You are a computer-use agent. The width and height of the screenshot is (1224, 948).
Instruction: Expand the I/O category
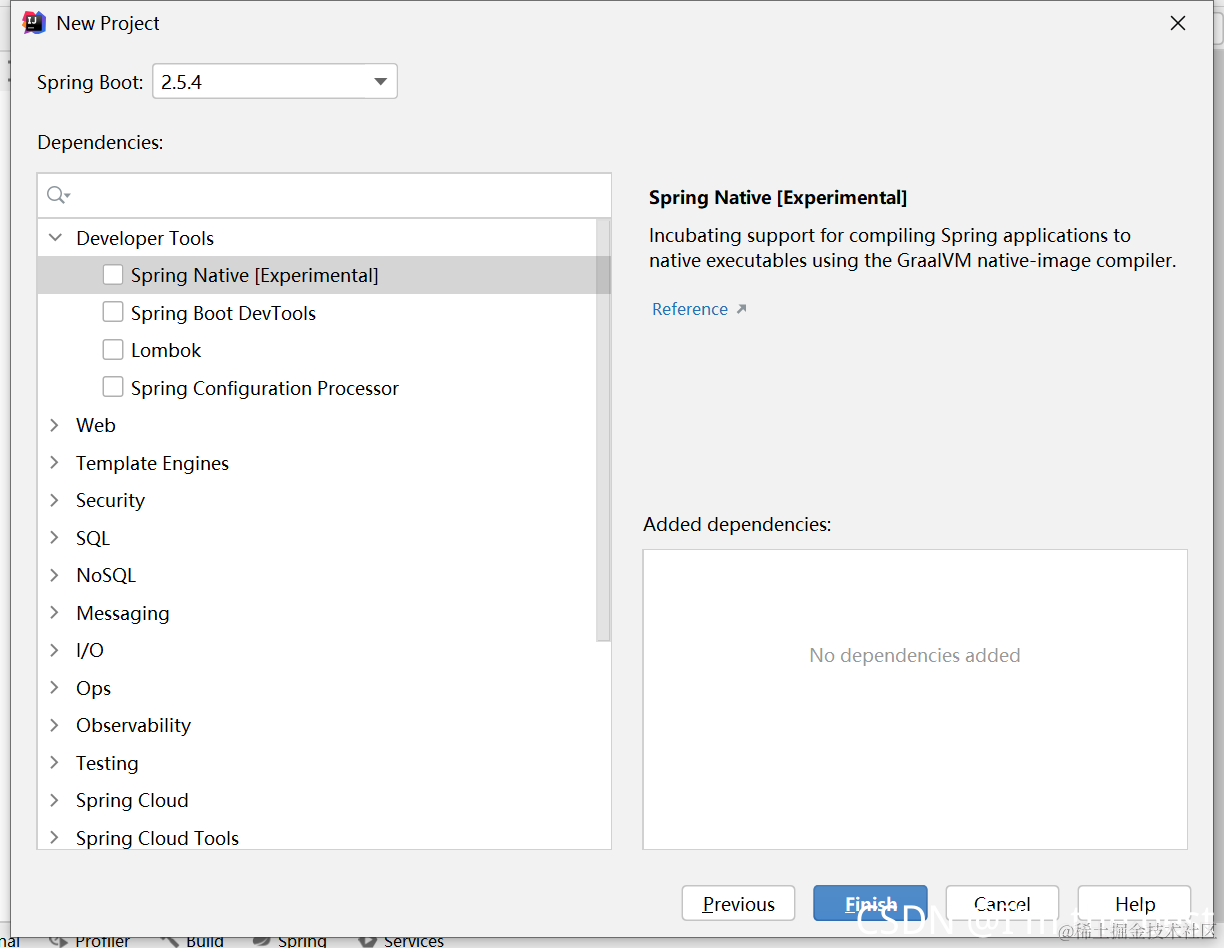tap(55, 650)
